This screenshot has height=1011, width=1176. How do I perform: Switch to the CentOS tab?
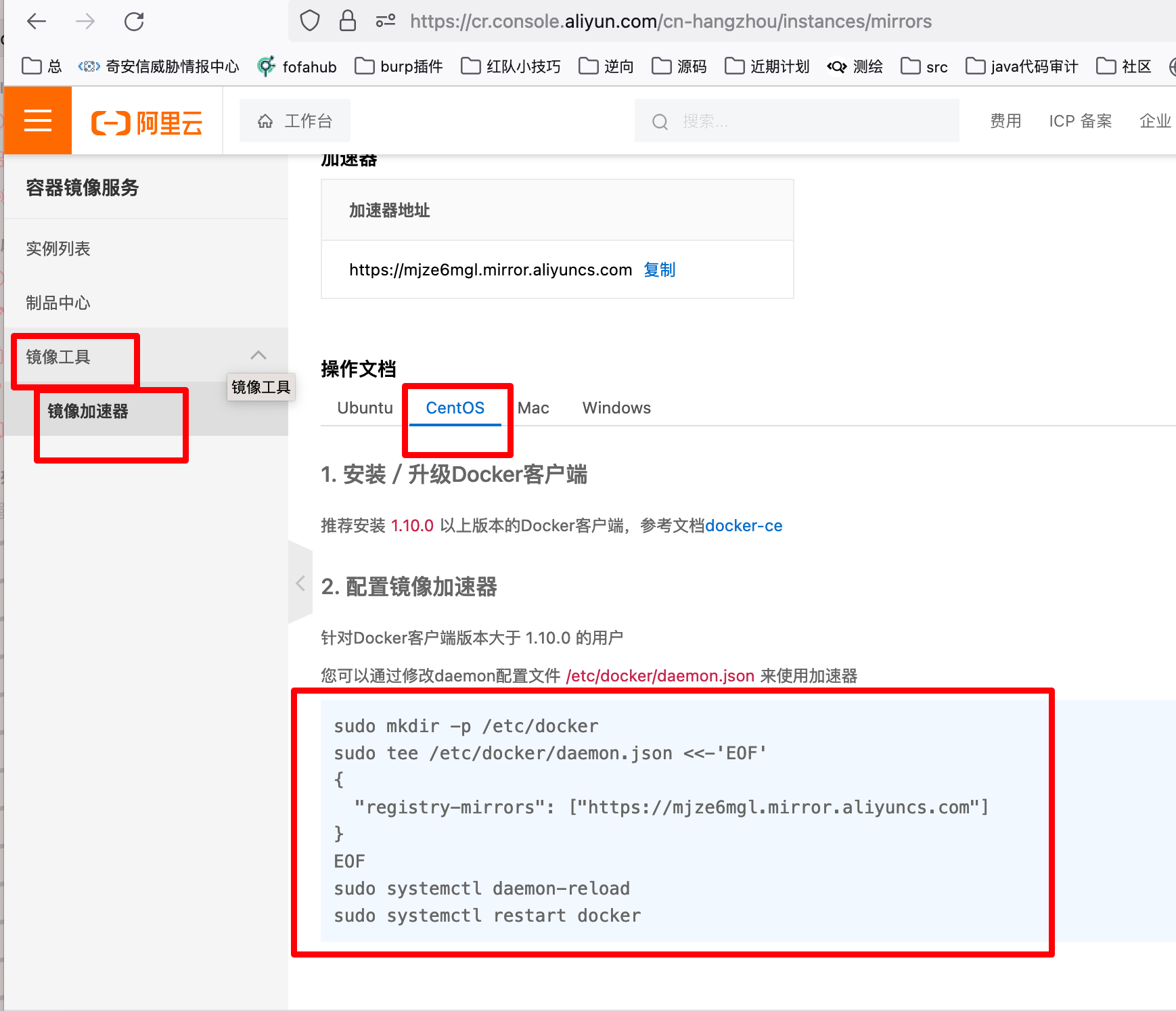tap(455, 408)
